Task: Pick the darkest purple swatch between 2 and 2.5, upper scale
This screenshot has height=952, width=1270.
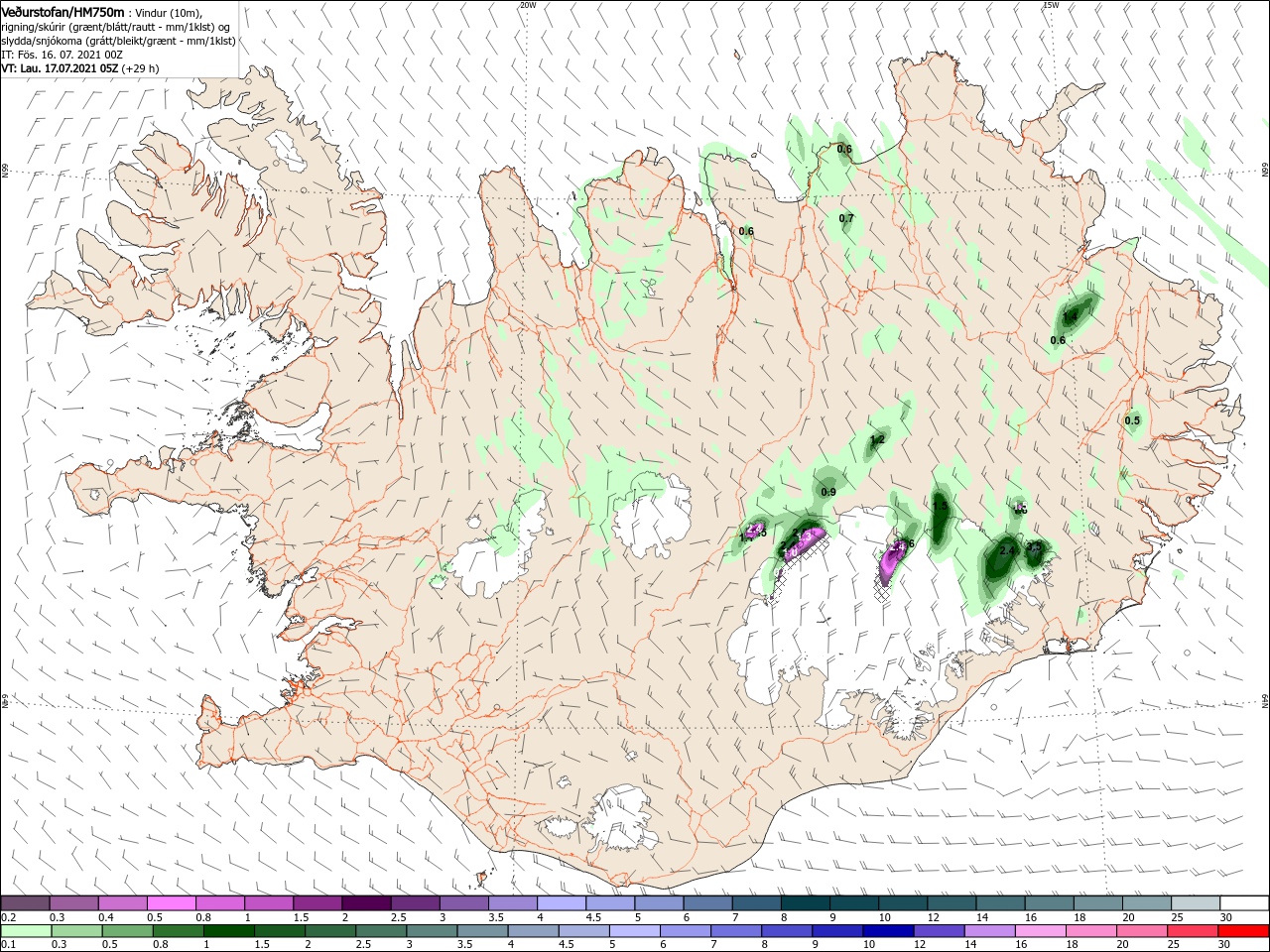Action: pyautogui.click(x=366, y=903)
